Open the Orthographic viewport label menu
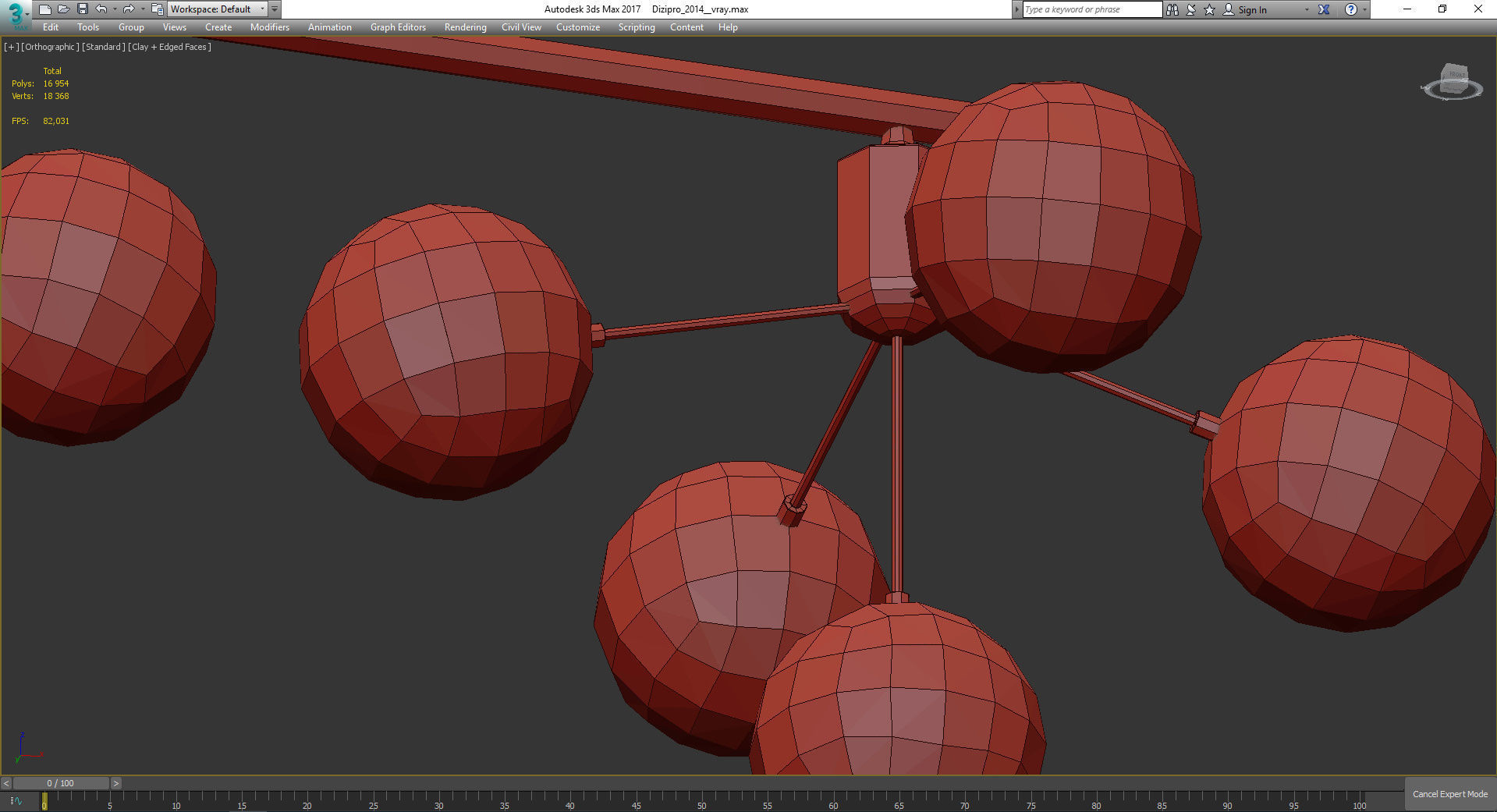Image resolution: width=1497 pixels, height=812 pixels. pos(51,47)
